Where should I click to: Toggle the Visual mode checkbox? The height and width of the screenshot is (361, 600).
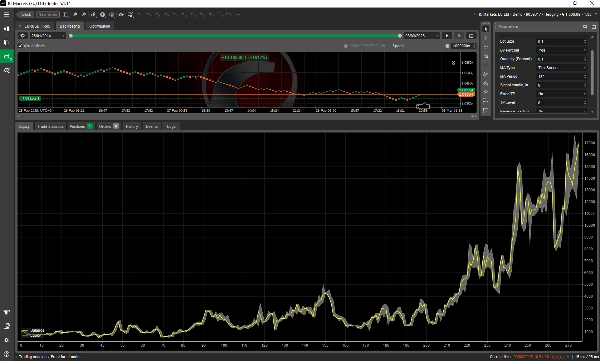coord(20,46)
